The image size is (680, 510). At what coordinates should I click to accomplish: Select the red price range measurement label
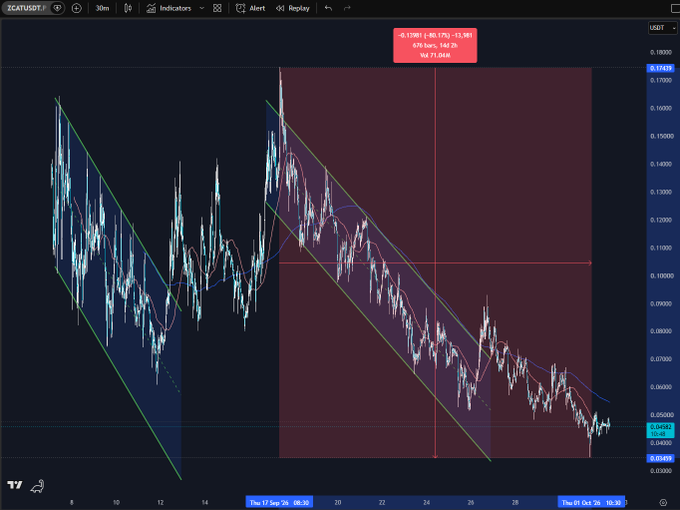pyautogui.click(x=435, y=46)
